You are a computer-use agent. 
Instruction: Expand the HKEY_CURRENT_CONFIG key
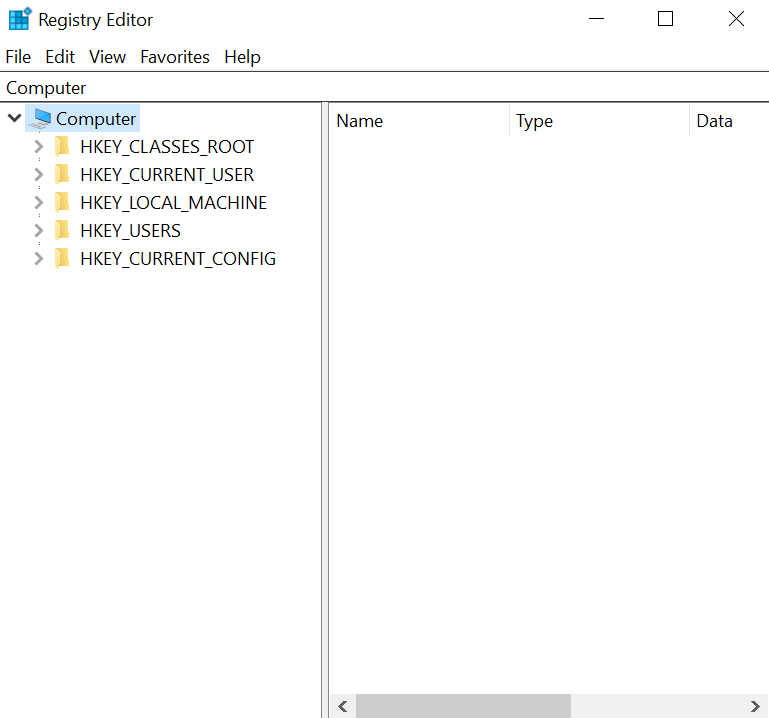point(39,258)
